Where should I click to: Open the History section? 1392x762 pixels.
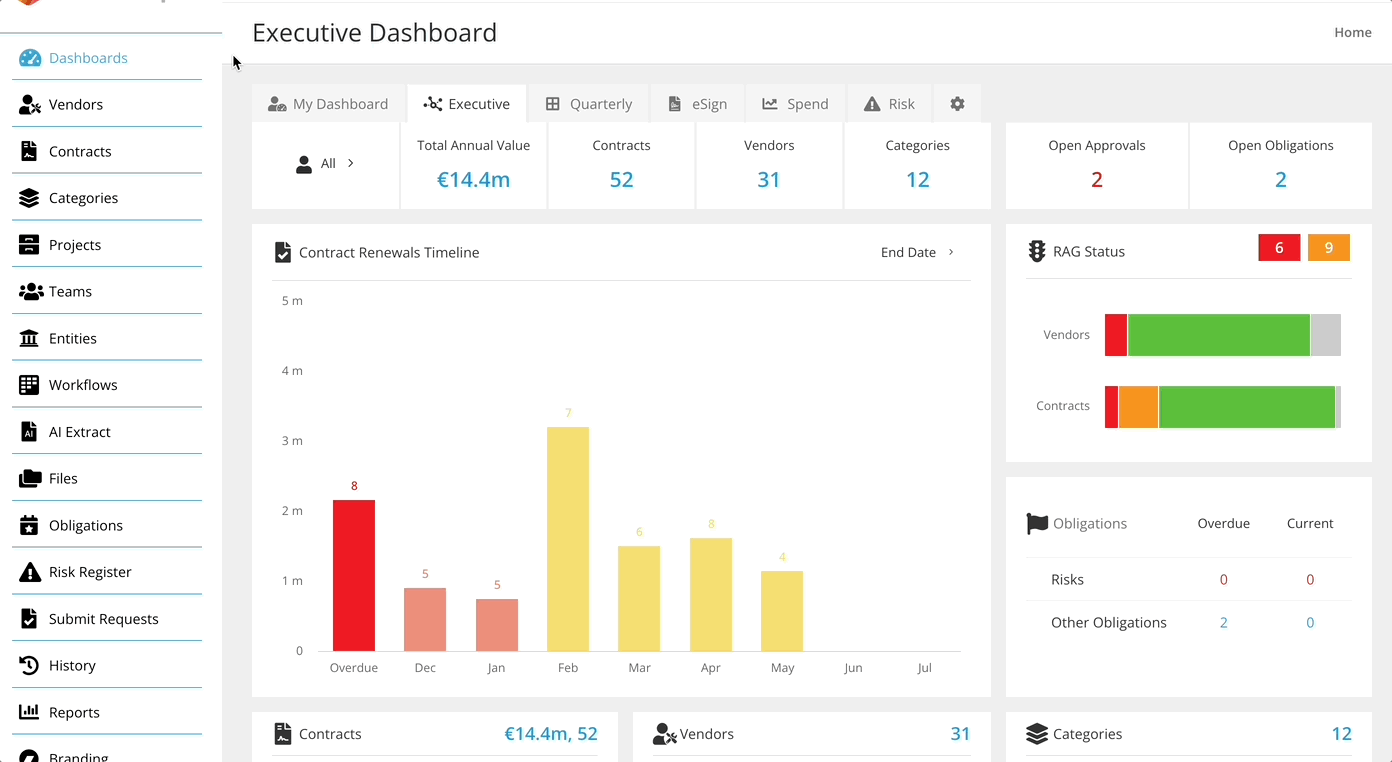72,665
